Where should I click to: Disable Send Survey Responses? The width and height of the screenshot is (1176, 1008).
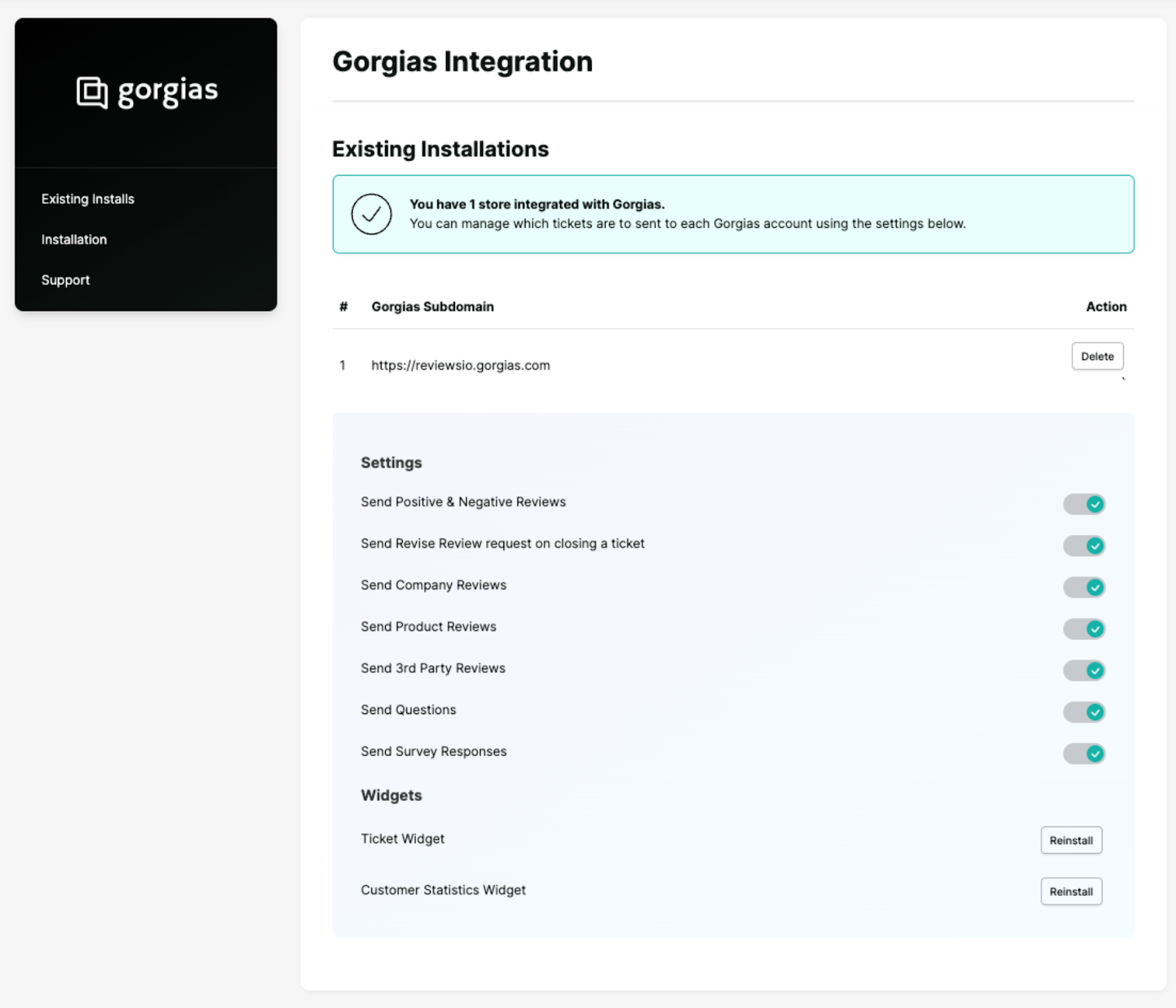tap(1083, 754)
